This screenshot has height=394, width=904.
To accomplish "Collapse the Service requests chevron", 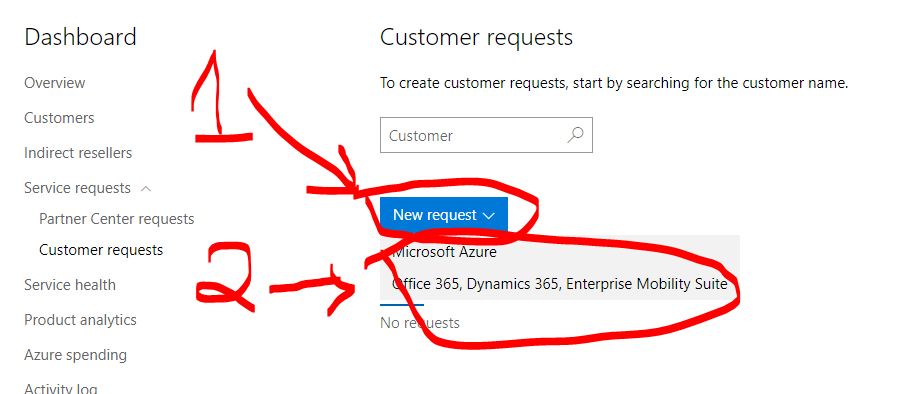I will click(x=146, y=189).
